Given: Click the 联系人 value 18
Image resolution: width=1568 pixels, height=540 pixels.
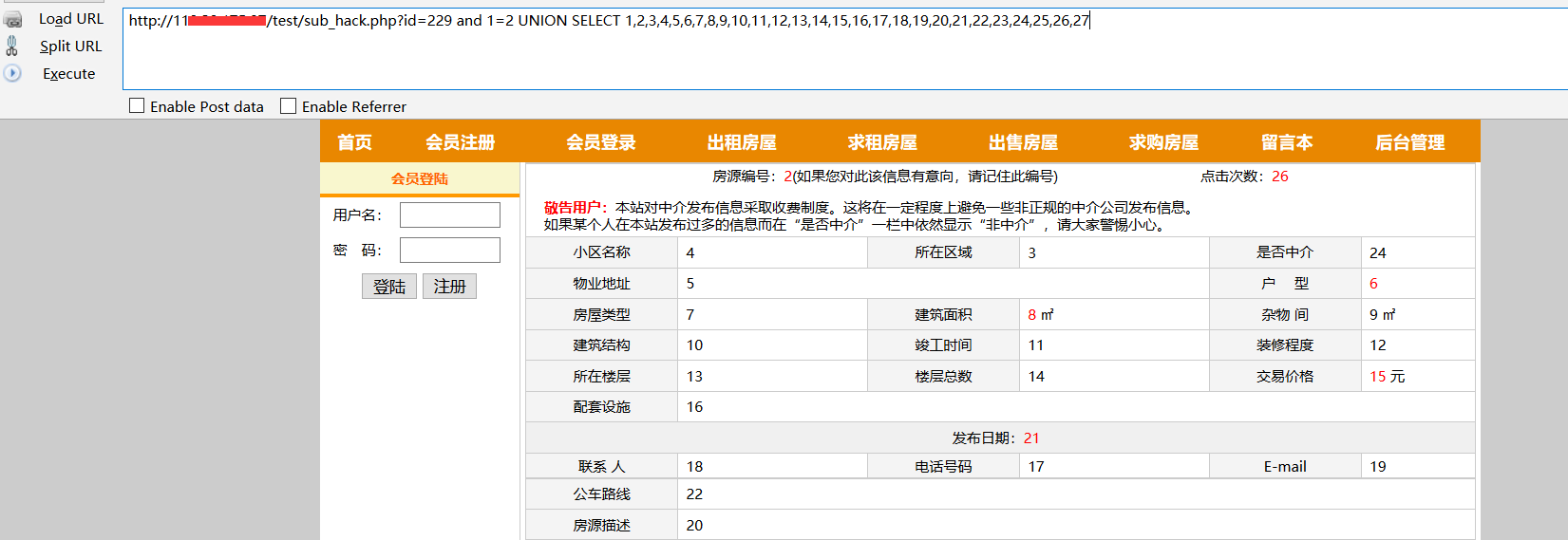Looking at the screenshot, I should pos(695,467).
